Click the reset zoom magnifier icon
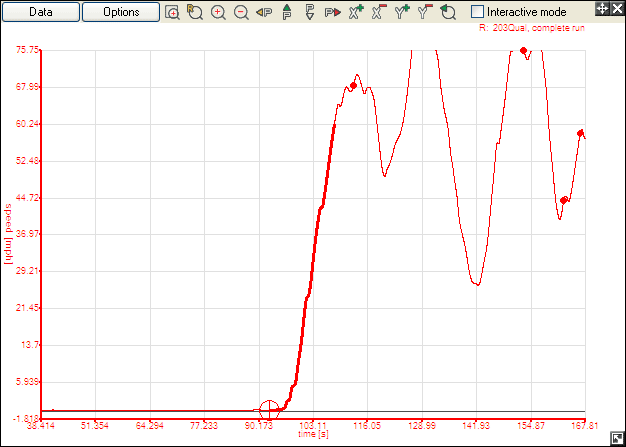The image size is (626, 447). (195, 12)
